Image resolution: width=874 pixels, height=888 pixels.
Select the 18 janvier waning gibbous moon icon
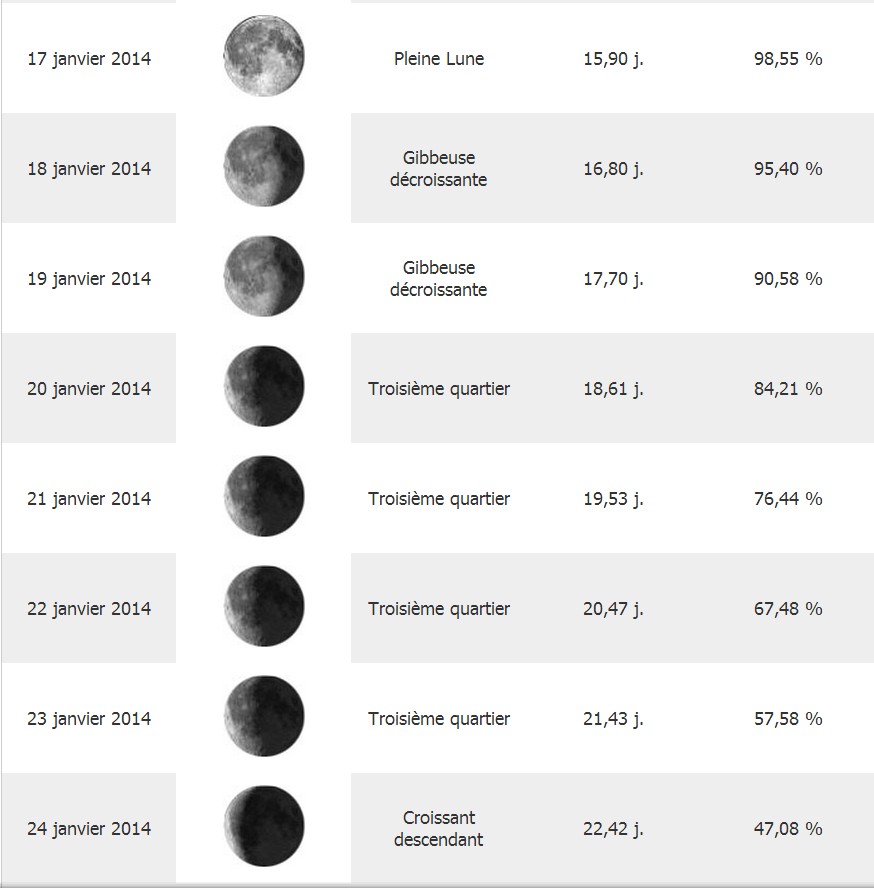264,166
